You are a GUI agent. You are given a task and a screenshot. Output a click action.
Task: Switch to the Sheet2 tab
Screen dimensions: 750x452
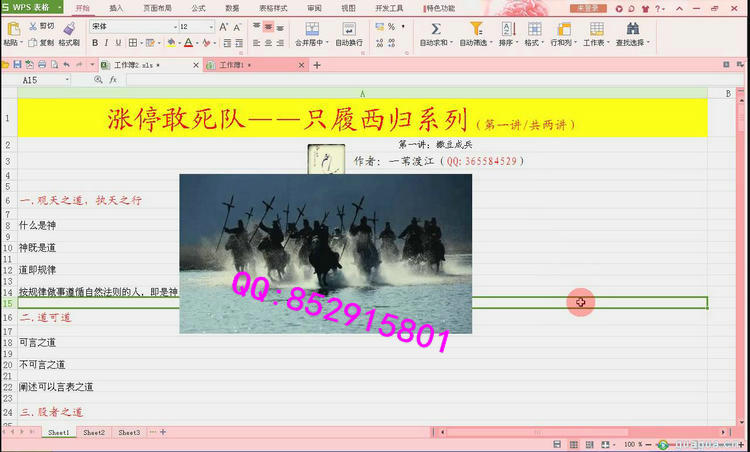94,433
